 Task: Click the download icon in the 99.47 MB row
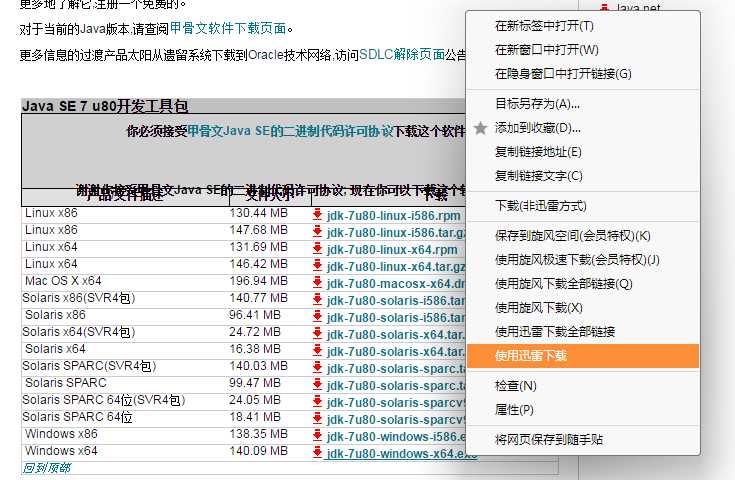click(317, 384)
